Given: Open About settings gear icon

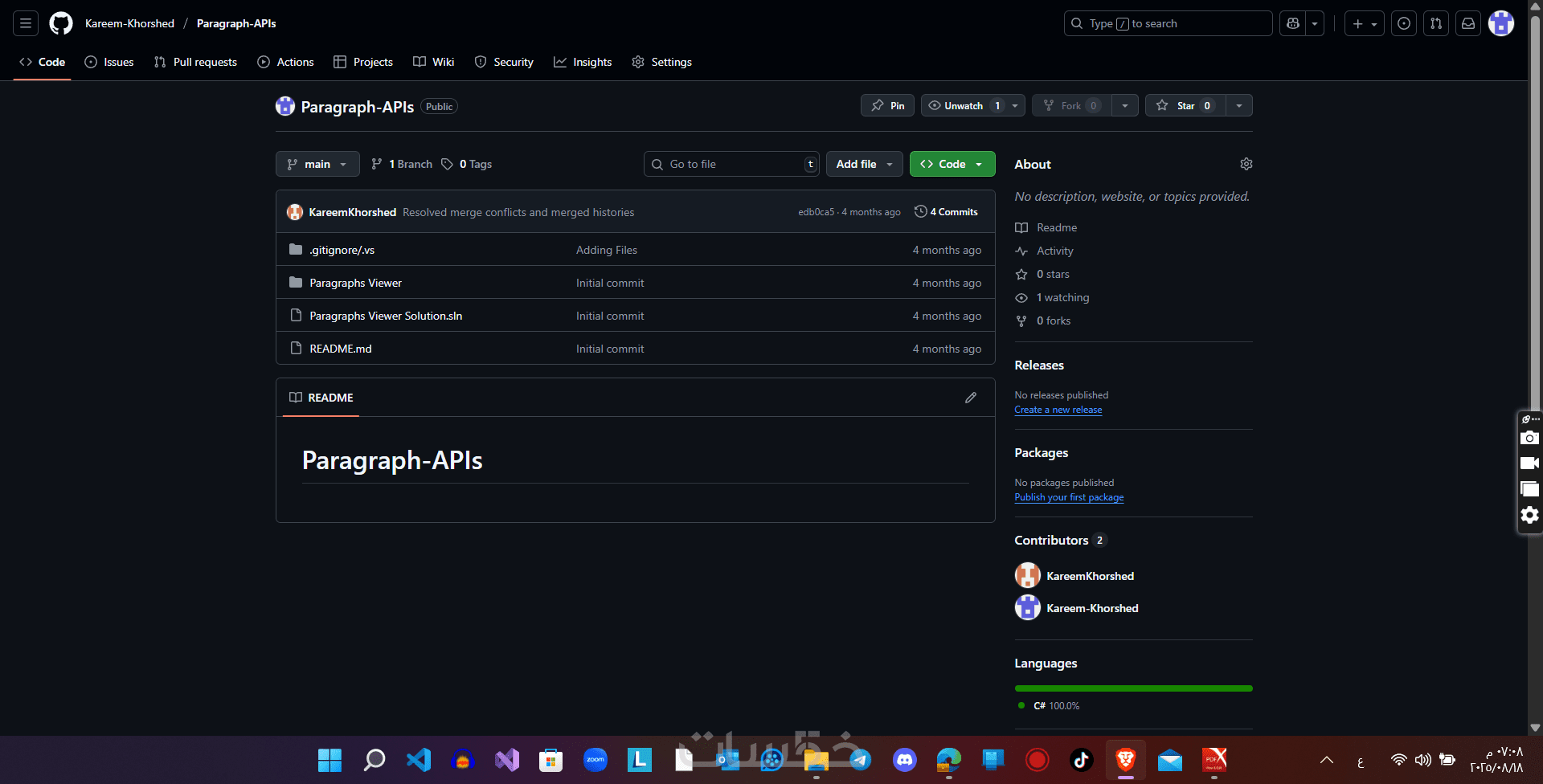Looking at the screenshot, I should tap(1246, 164).
